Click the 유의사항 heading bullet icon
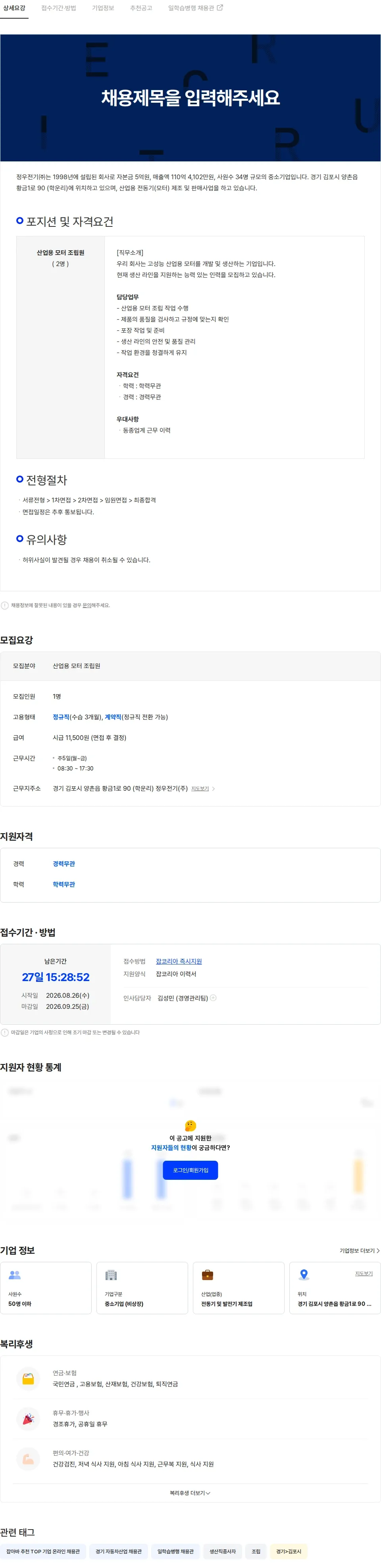This screenshot has height=1568, width=381. click(19, 539)
